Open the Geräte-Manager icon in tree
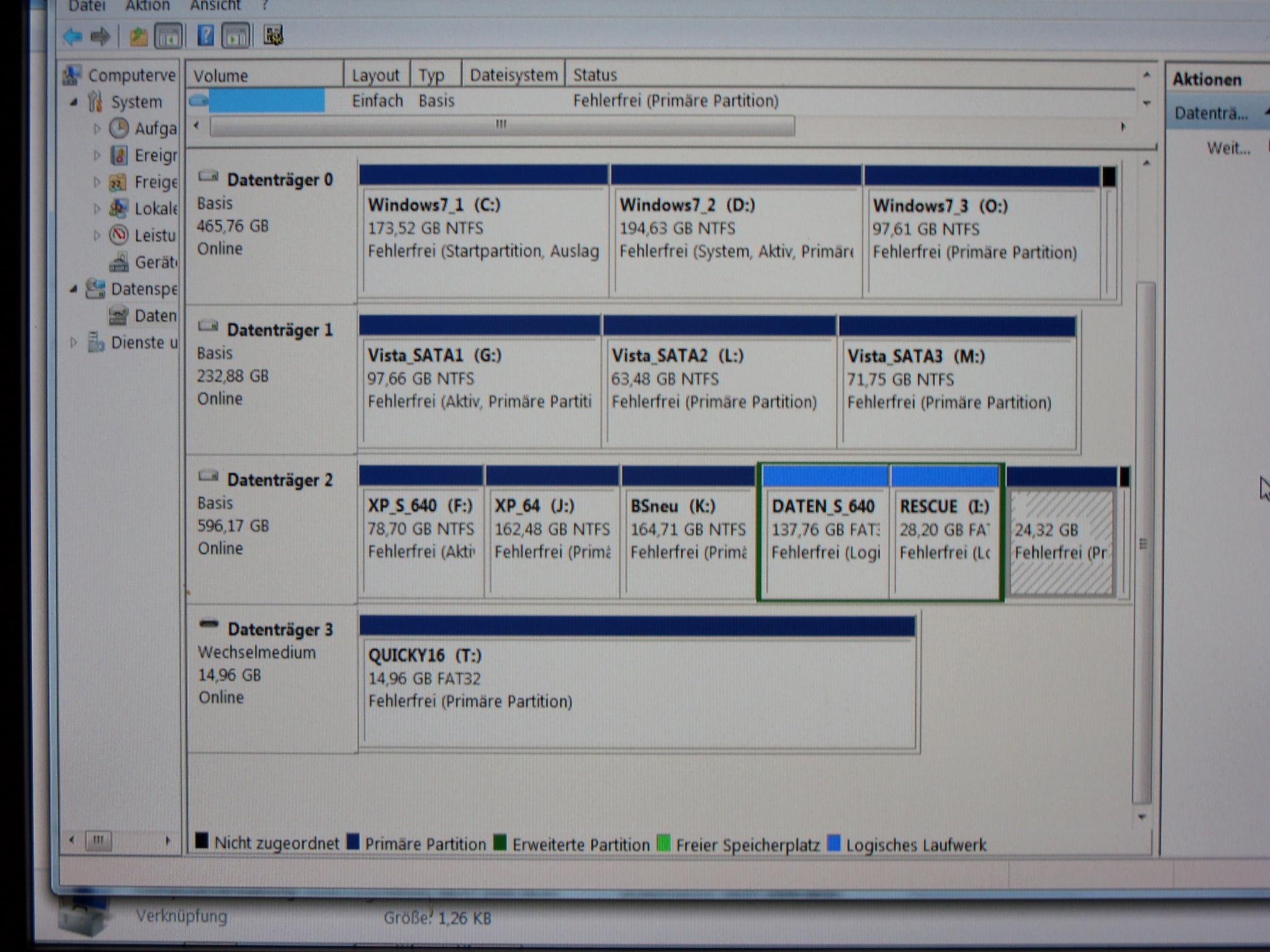Viewport: 1270px width, 952px height. tap(119, 261)
